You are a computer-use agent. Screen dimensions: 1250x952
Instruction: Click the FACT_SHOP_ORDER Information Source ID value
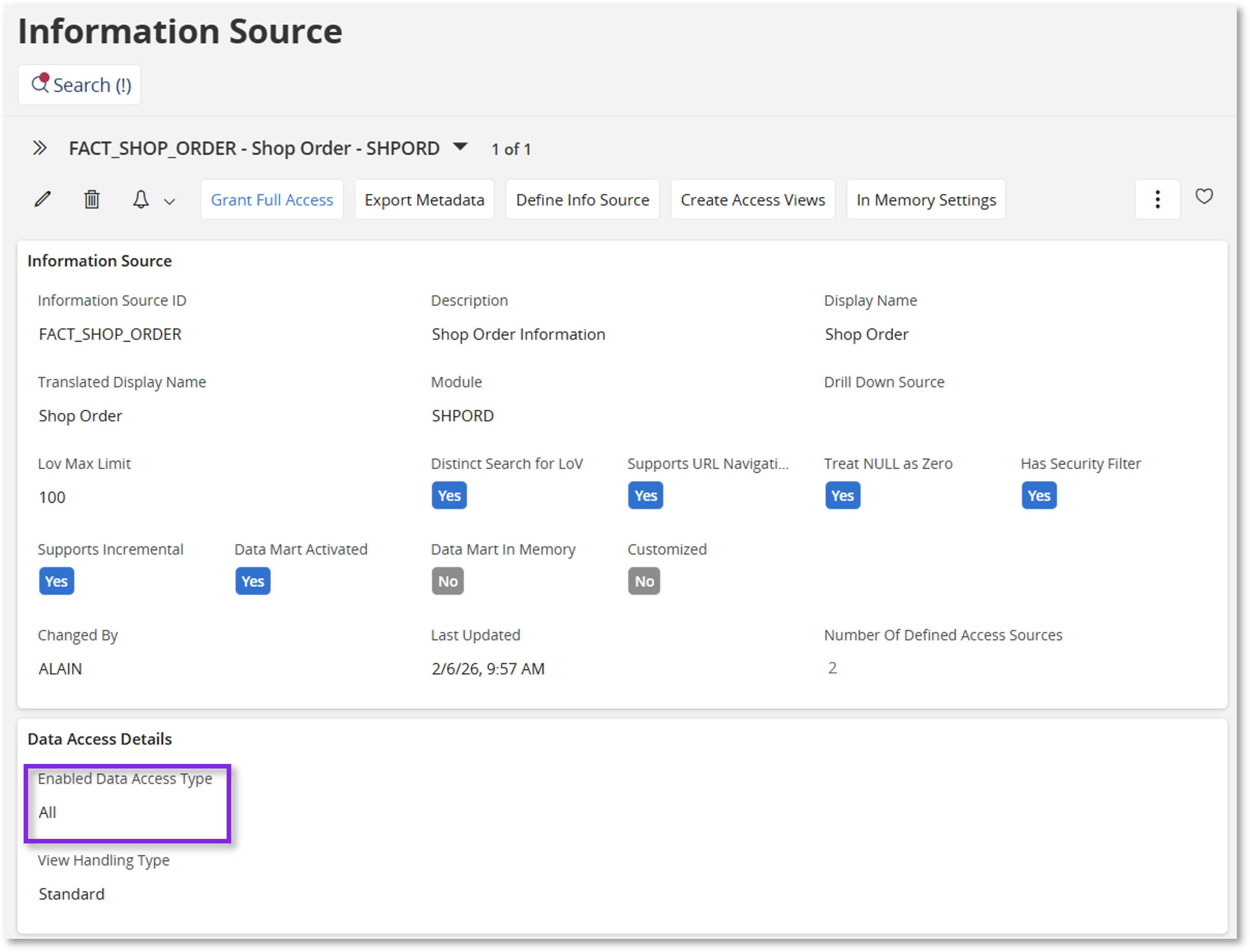(x=110, y=334)
